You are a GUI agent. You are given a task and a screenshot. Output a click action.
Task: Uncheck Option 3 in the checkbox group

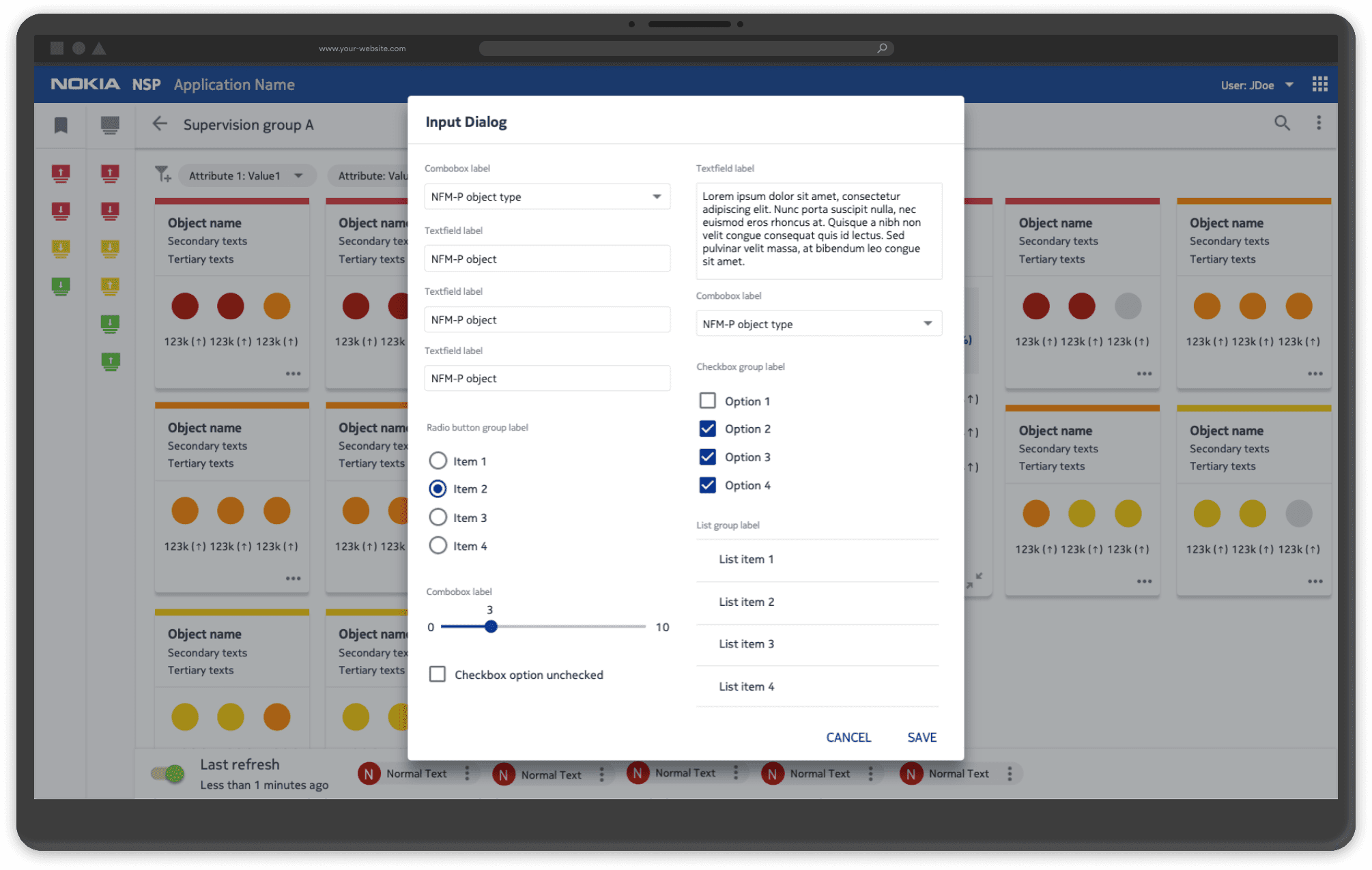(707, 456)
